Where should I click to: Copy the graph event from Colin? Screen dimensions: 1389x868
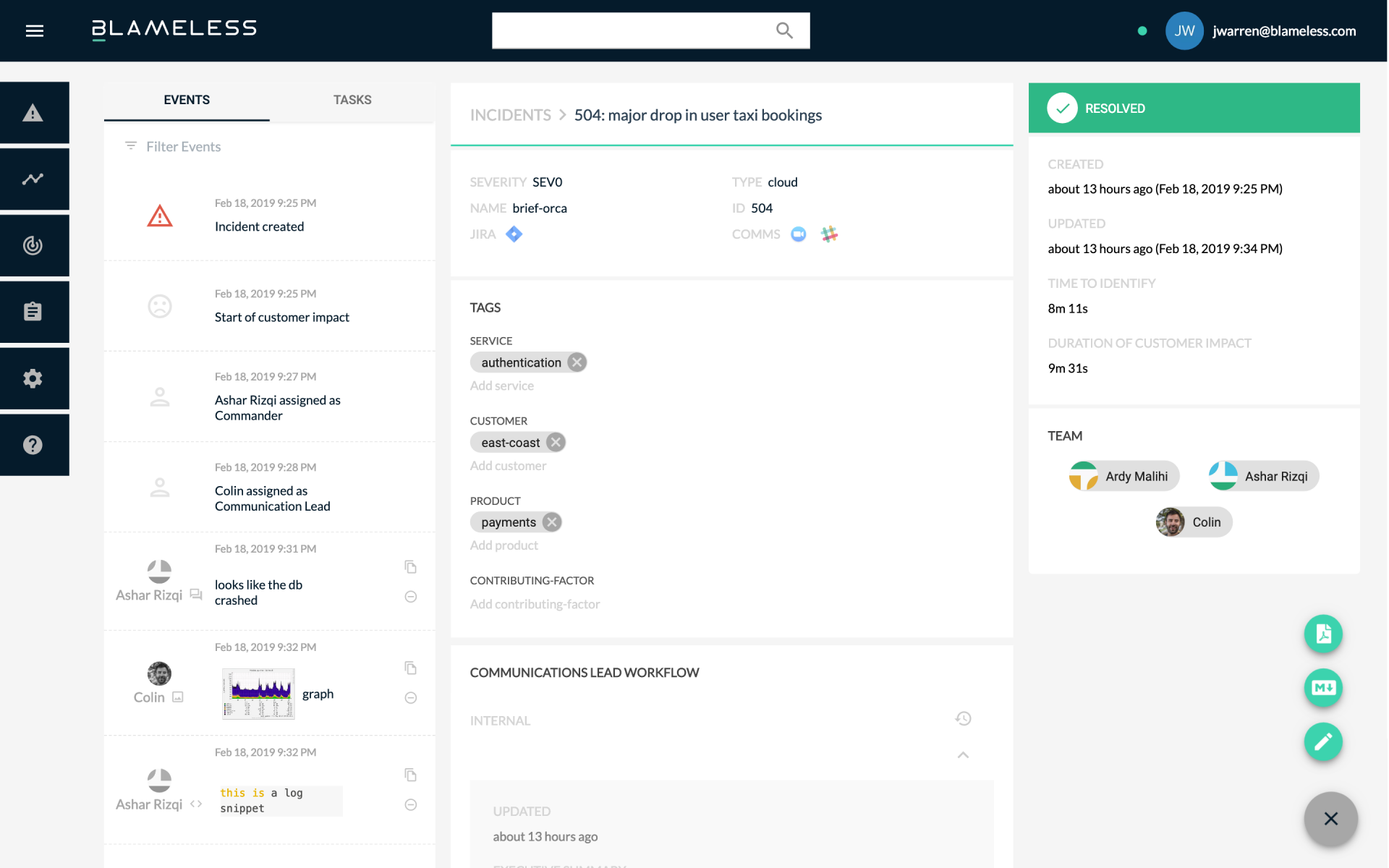[x=410, y=668]
